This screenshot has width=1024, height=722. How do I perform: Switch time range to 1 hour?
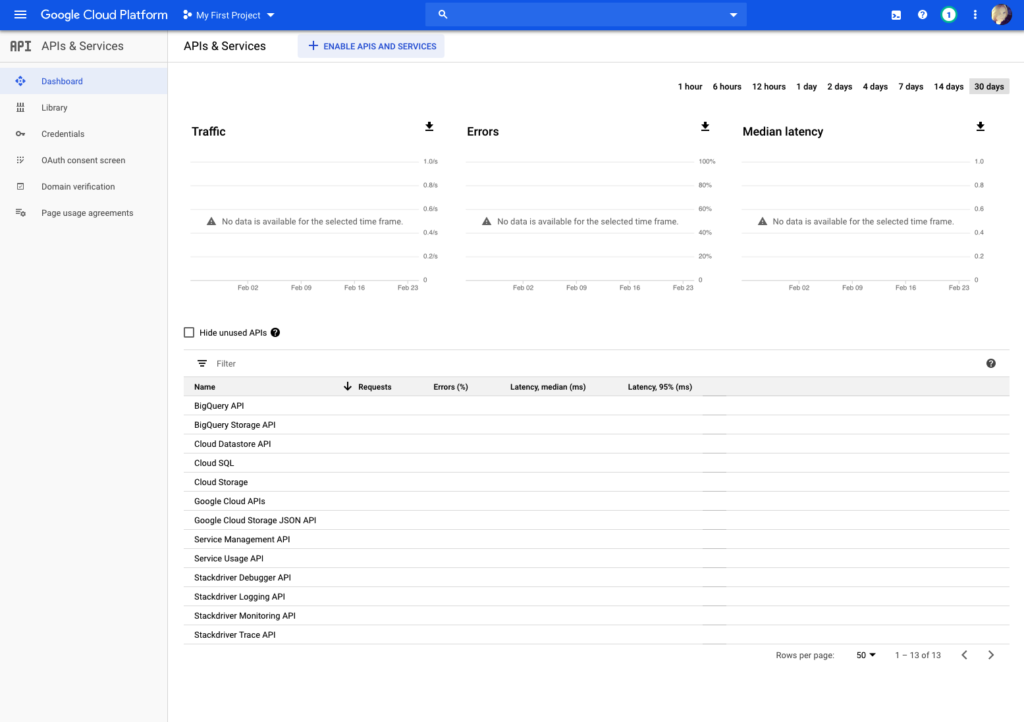pyautogui.click(x=690, y=86)
